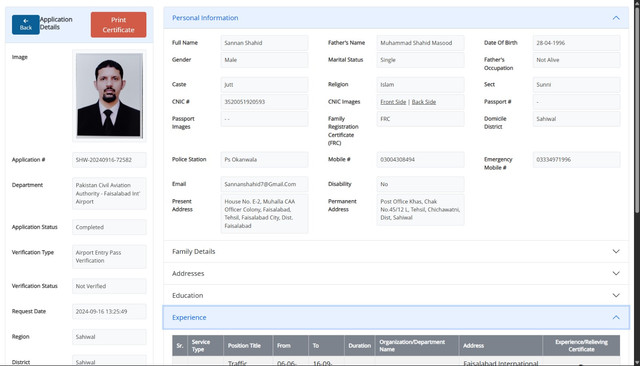The image size is (640, 366).
Task: Click the Domicile District field Sahiwal
Action: pyautogui.click(x=576, y=119)
